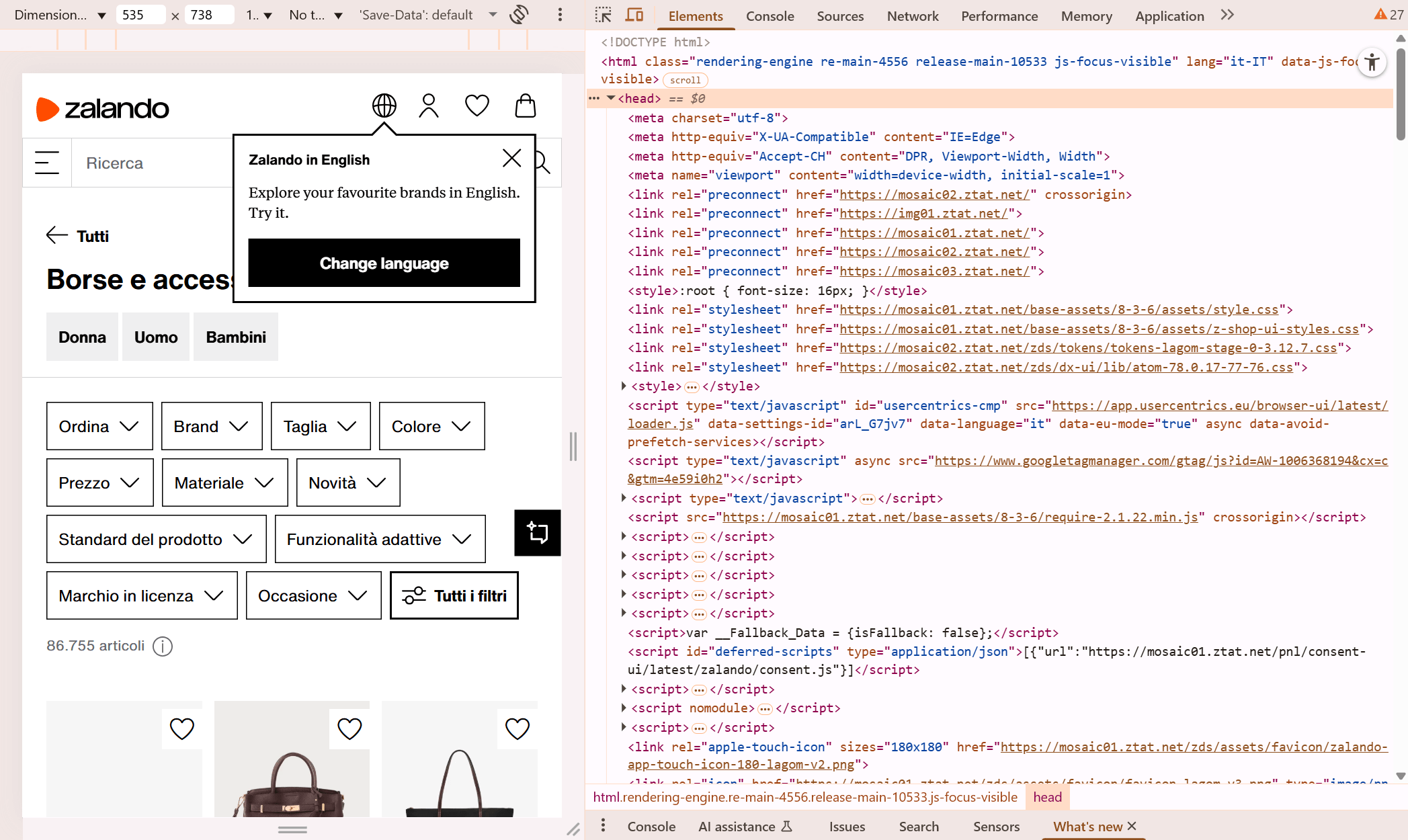Select the inspect element picker icon
1408x840 pixels.
[x=603, y=15]
